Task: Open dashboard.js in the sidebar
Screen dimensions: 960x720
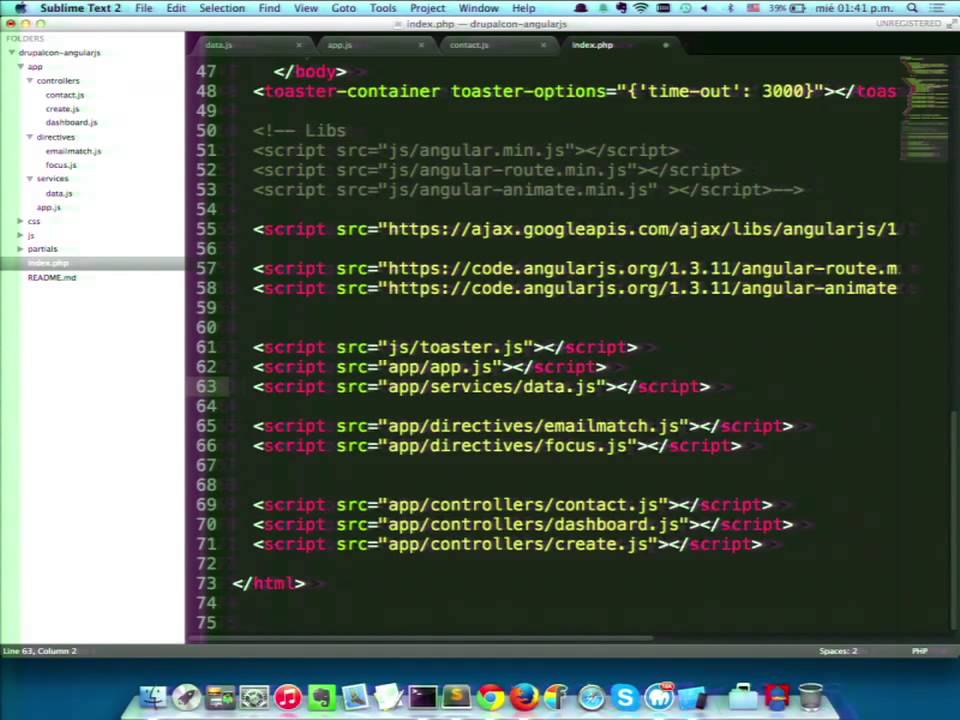Action: [x=71, y=122]
